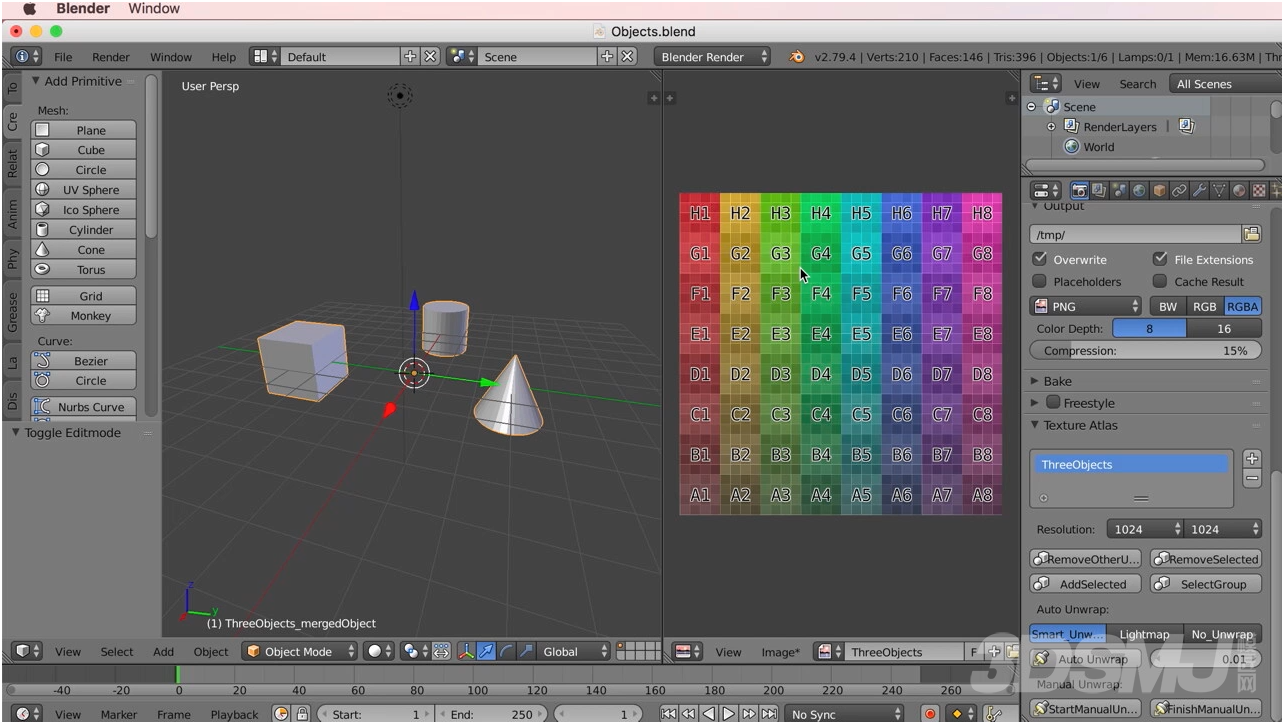Select BW color mode
The width and height of the screenshot is (1284, 724).
pos(1168,306)
